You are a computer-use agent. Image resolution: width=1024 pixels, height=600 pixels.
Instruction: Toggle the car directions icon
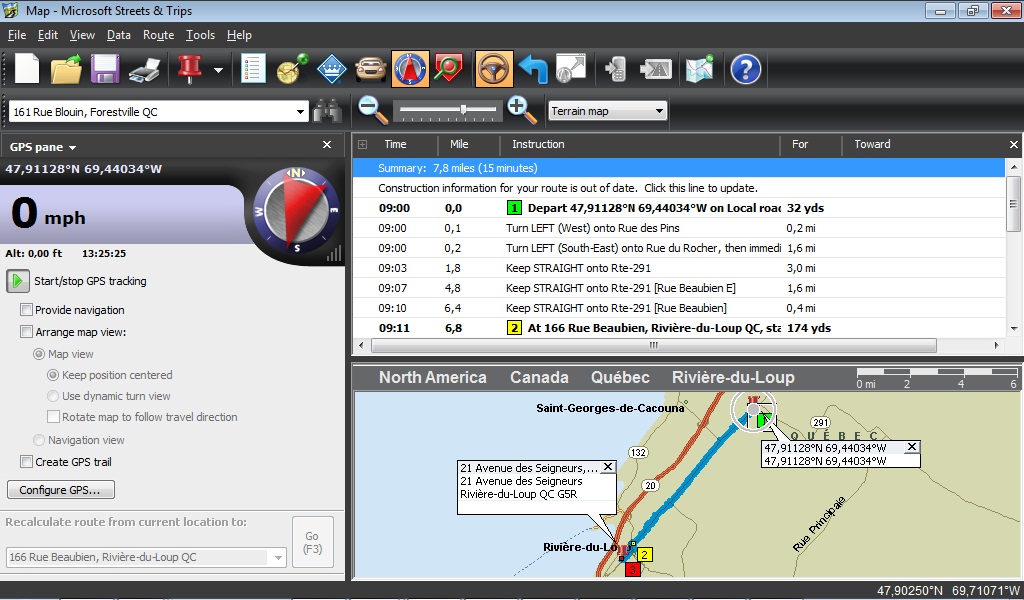[x=370, y=69]
